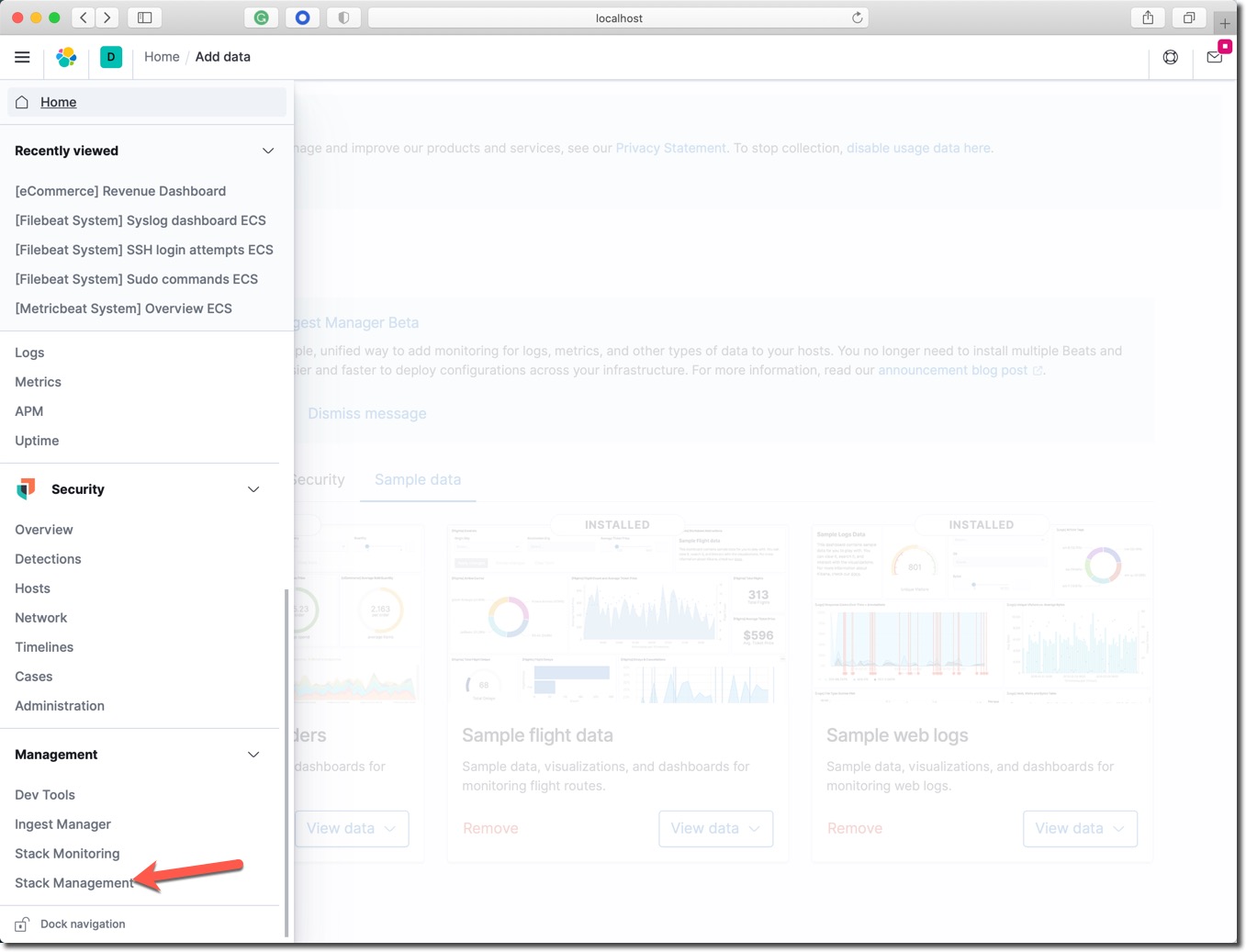
Task: Toggle the hamburger navigation menu icon
Action: (x=22, y=57)
